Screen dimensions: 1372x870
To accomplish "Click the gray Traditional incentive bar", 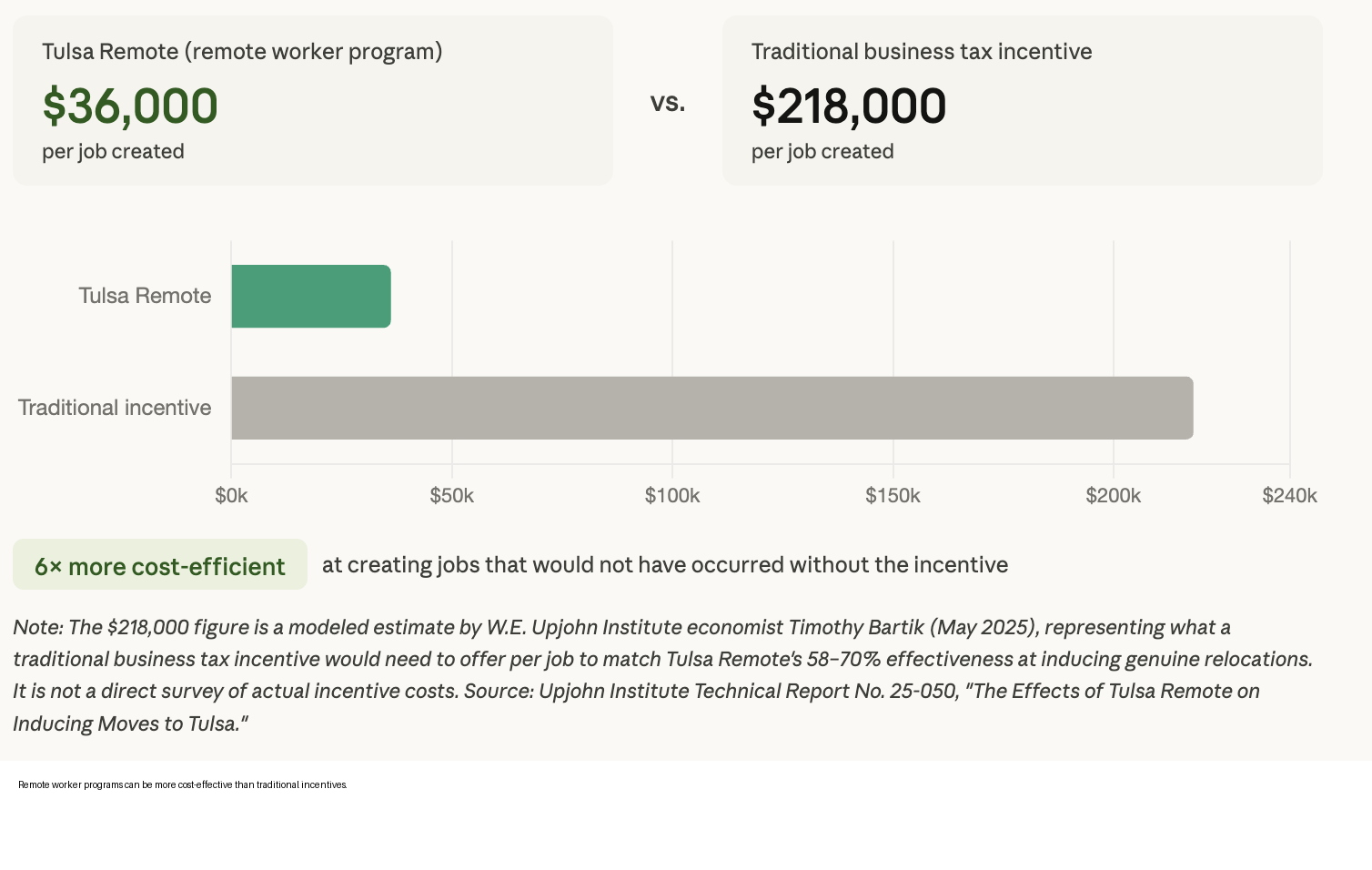I will click(x=711, y=408).
